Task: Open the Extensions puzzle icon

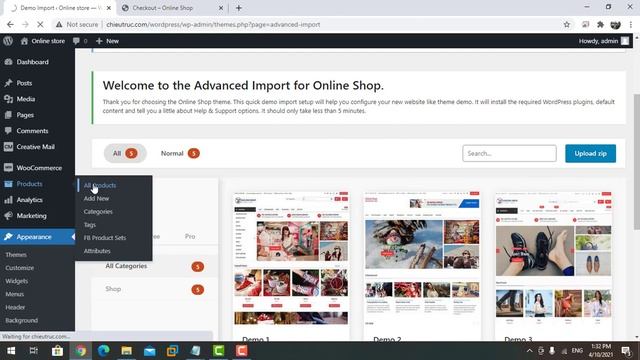Action: pyautogui.click(x=600, y=24)
